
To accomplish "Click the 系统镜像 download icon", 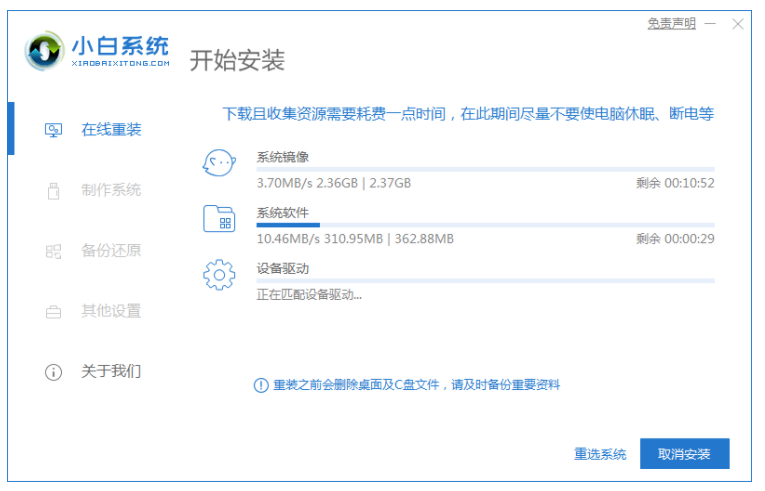I will coord(219,162).
